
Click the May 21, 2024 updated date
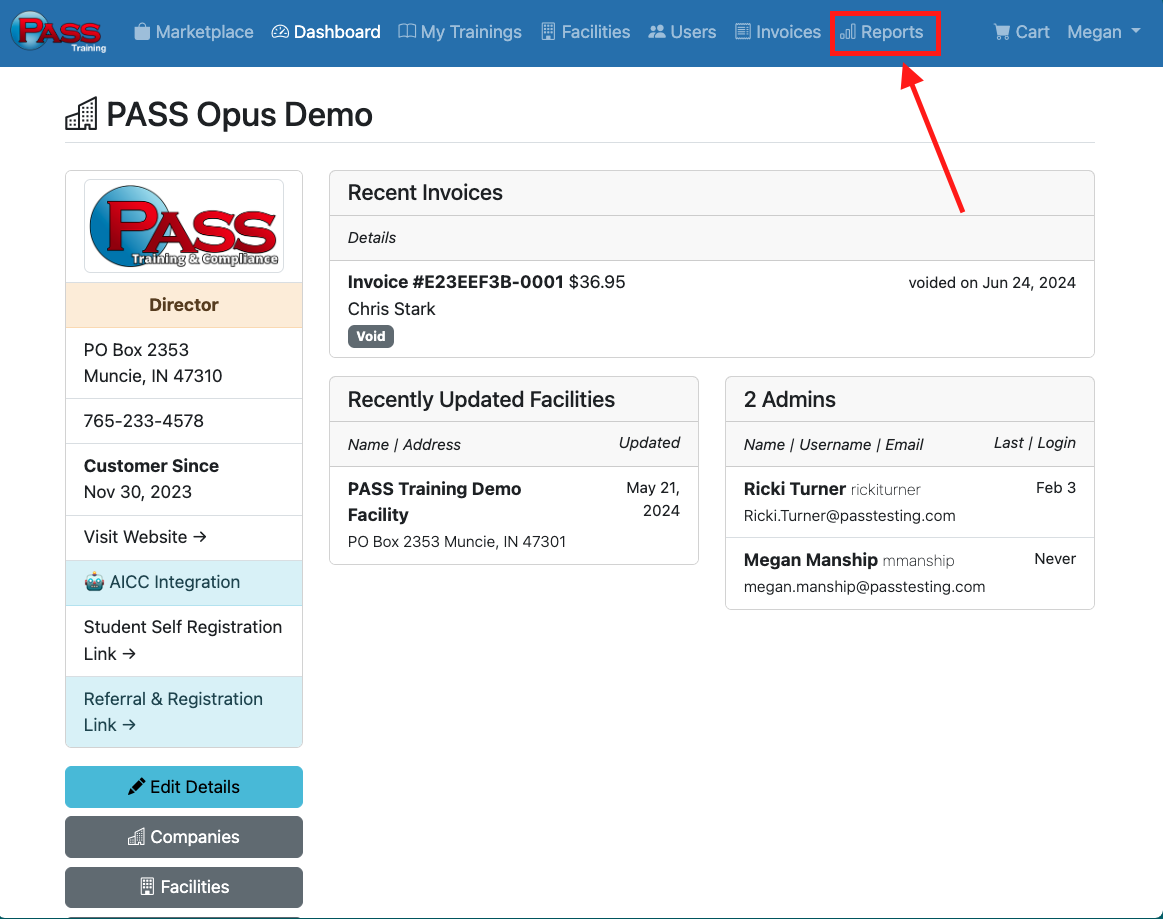(x=653, y=499)
